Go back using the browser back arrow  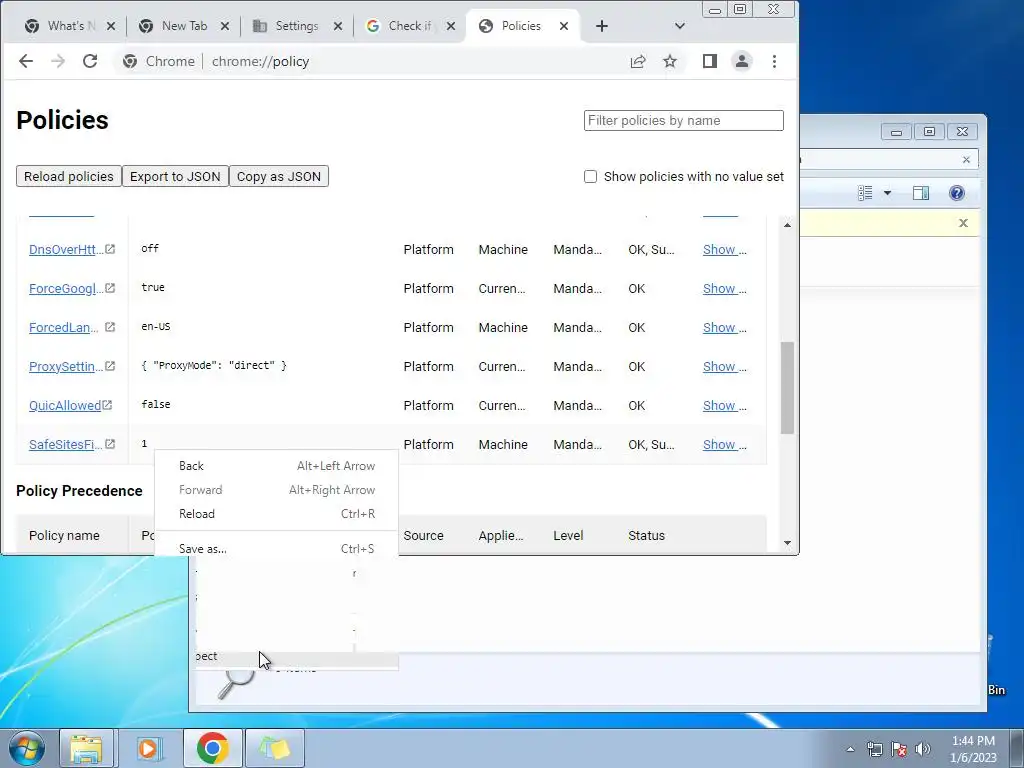click(x=25, y=61)
